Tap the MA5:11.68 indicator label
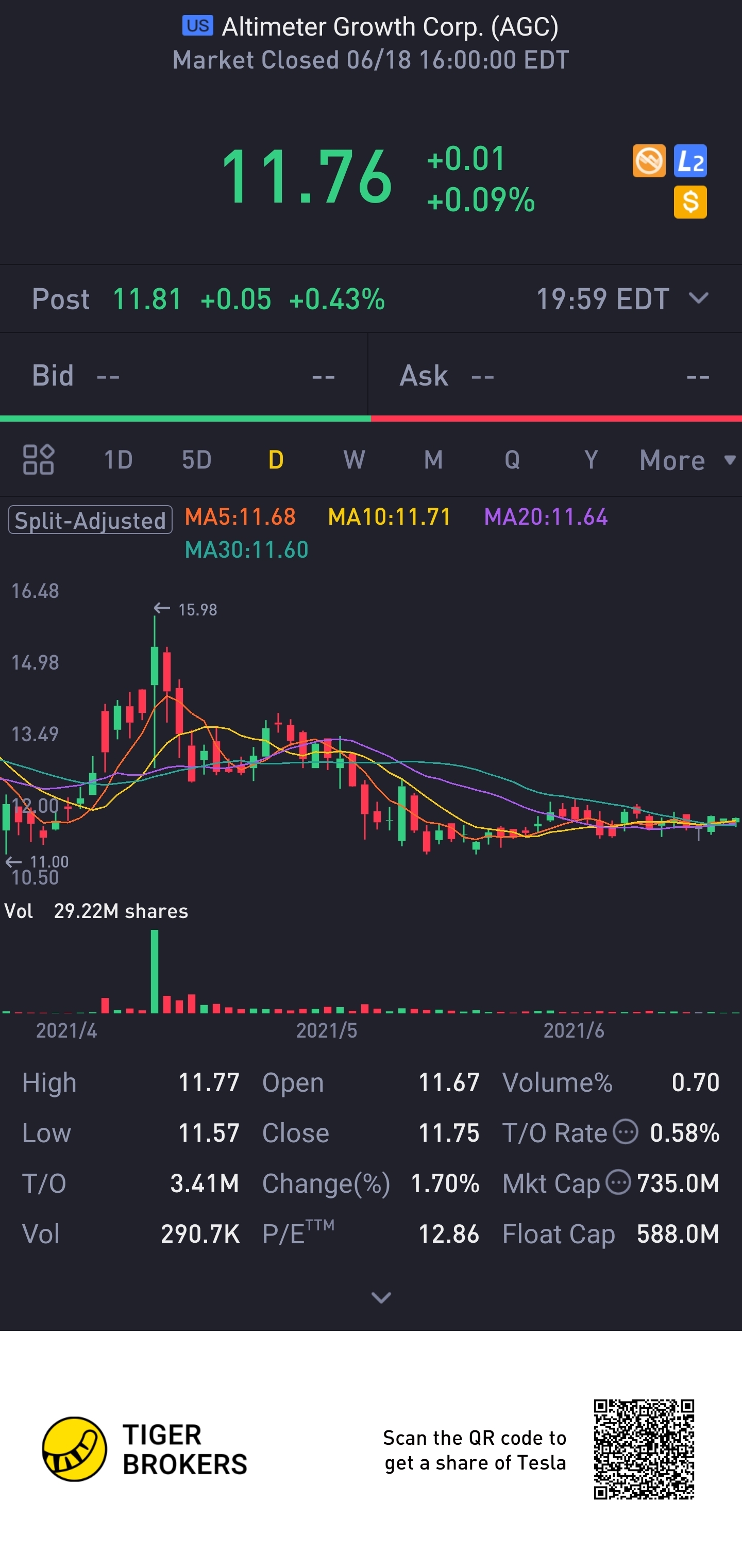The height and width of the screenshot is (1568, 742). tap(240, 517)
